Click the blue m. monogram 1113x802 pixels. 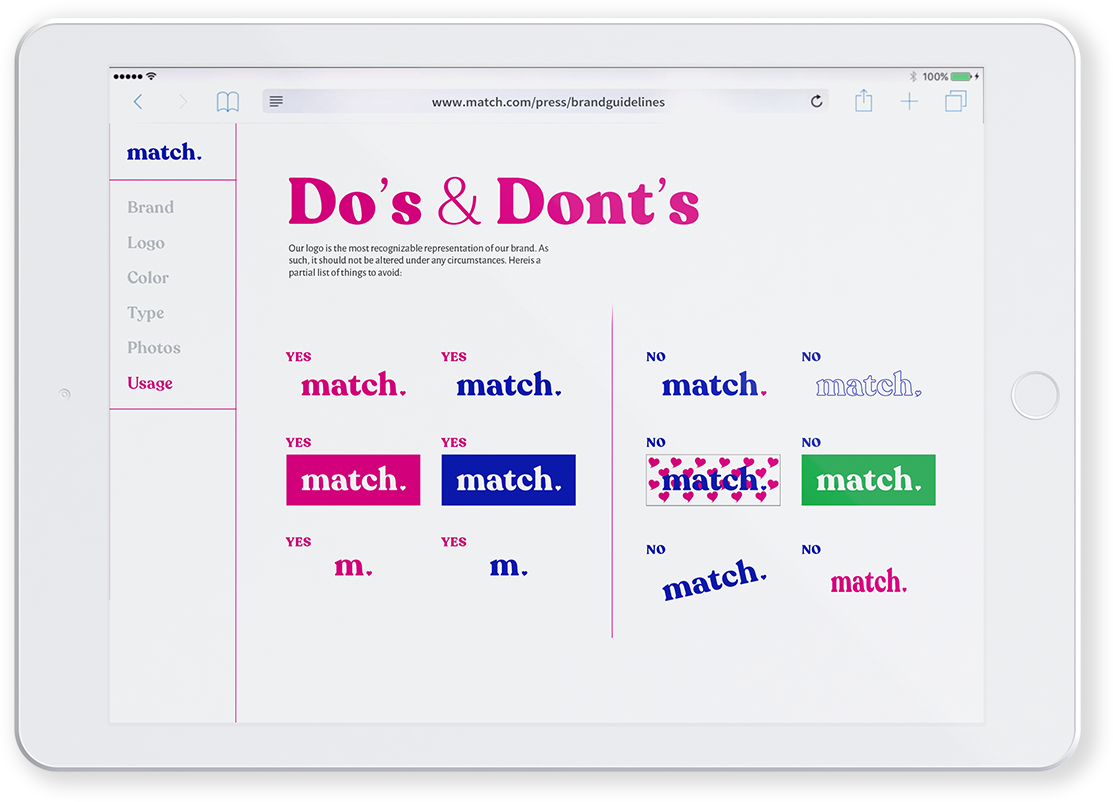(x=508, y=566)
